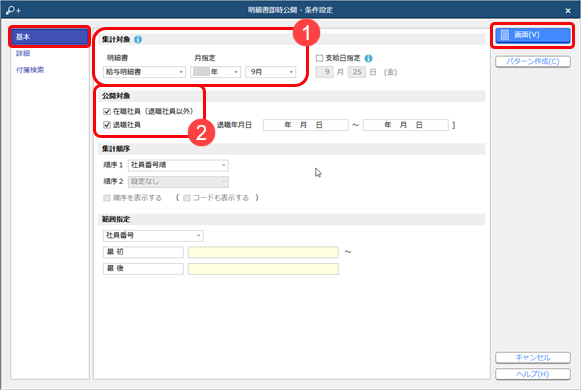Screen dimensions: 581x390
Task: Open the 範囲指定 社員番号 dropdown
Action: pyautogui.click(x=153, y=236)
